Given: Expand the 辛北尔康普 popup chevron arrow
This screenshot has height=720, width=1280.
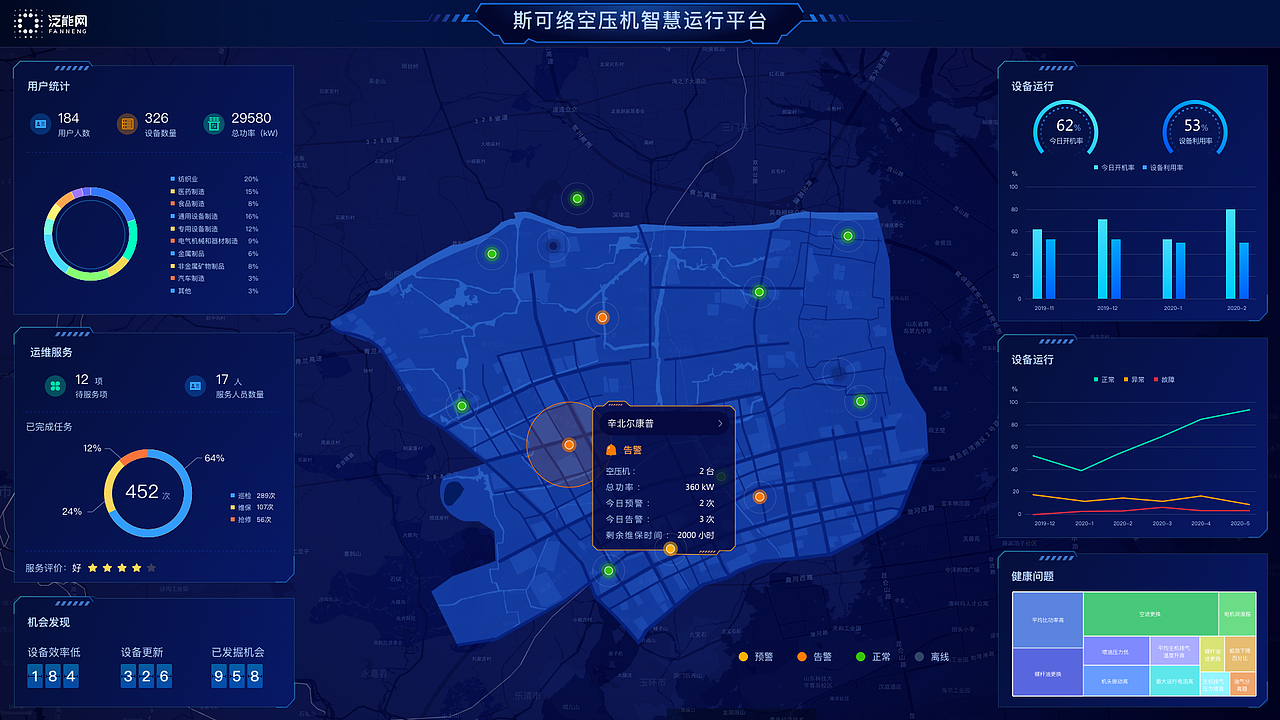Looking at the screenshot, I should pos(720,423).
